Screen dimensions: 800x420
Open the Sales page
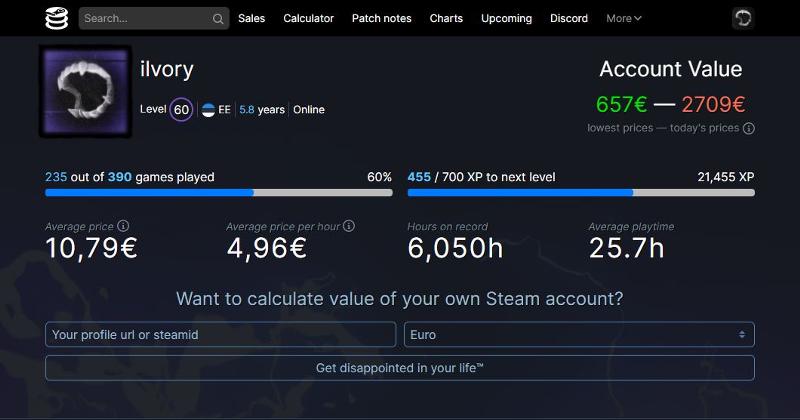tap(252, 18)
